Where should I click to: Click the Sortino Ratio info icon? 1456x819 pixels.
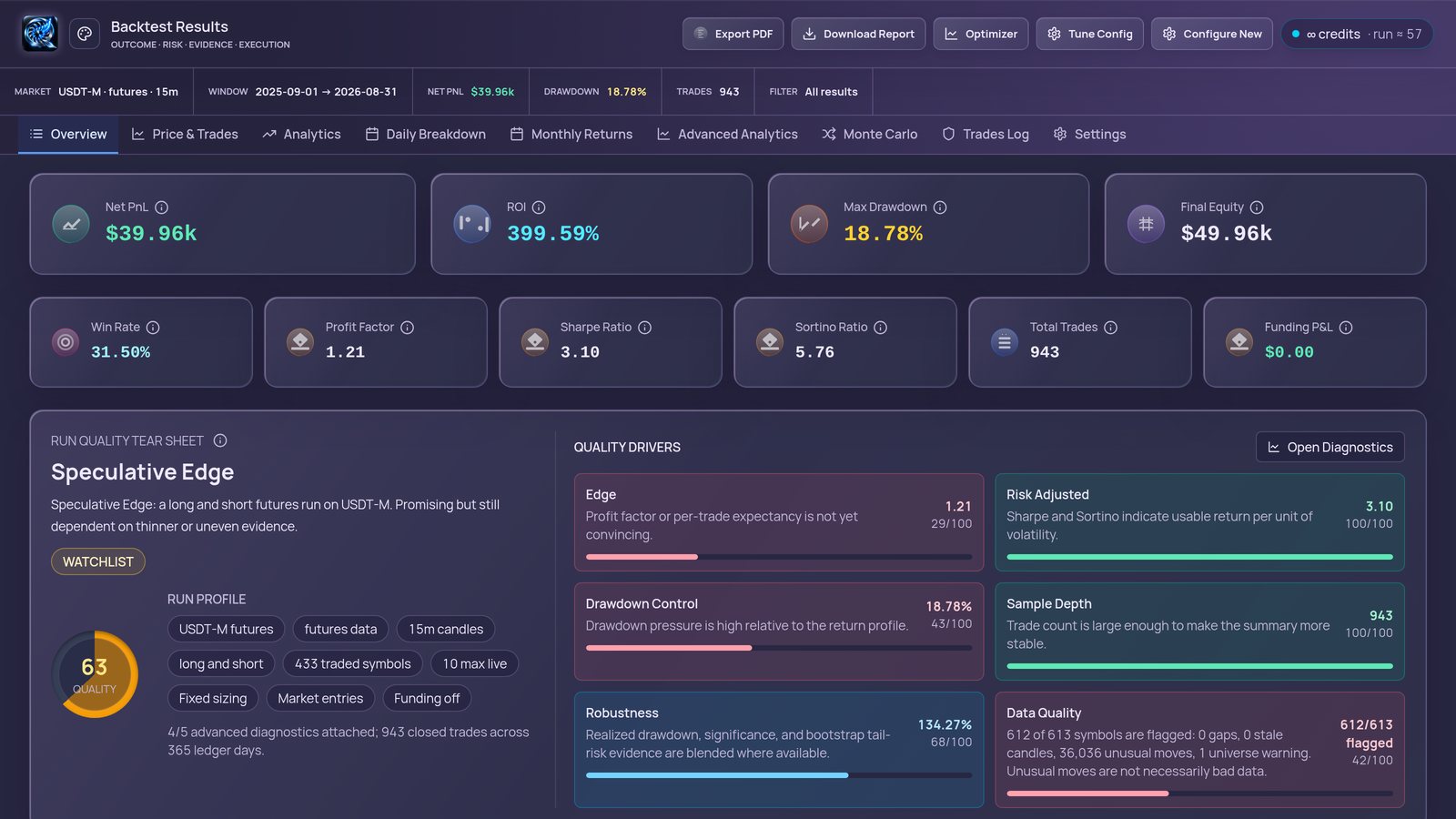[880, 328]
